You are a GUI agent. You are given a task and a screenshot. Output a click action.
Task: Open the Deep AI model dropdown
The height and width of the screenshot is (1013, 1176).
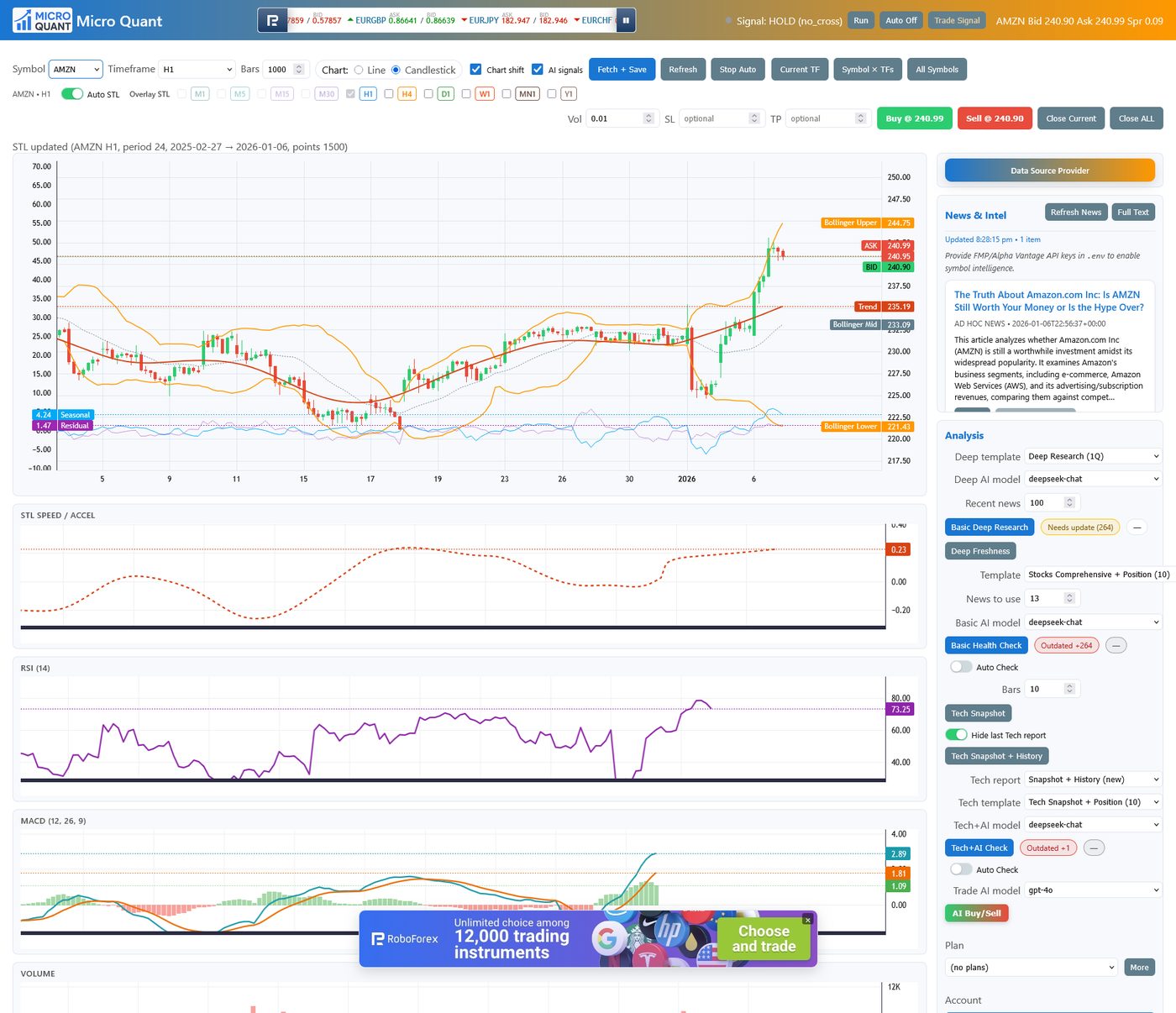(1094, 479)
